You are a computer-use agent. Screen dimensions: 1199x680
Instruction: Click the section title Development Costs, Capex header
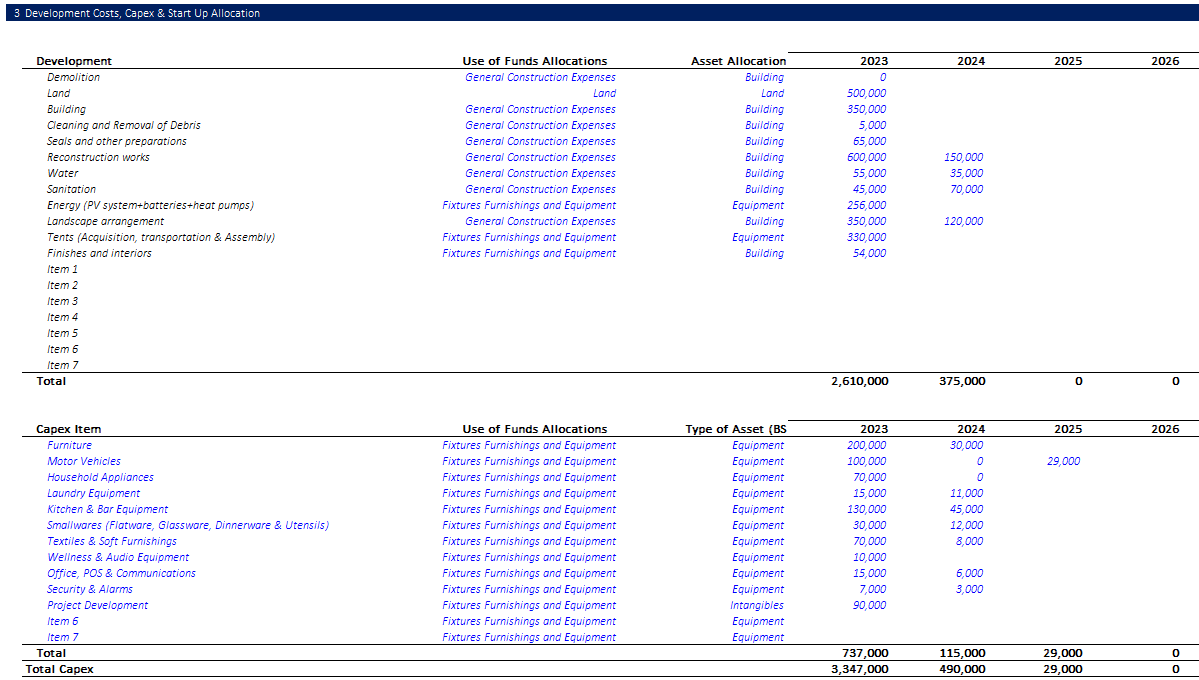coord(137,13)
